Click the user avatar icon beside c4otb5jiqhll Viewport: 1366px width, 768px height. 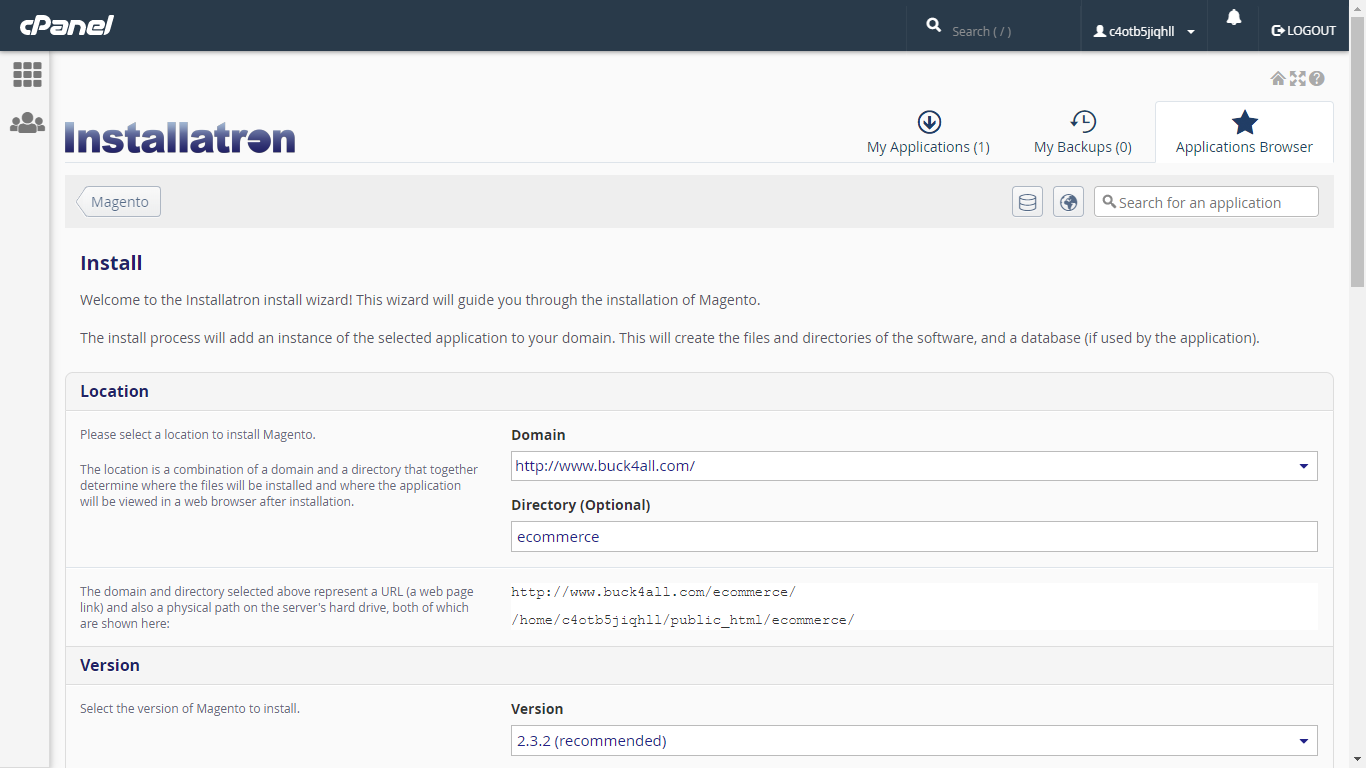(x=1100, y=31)
